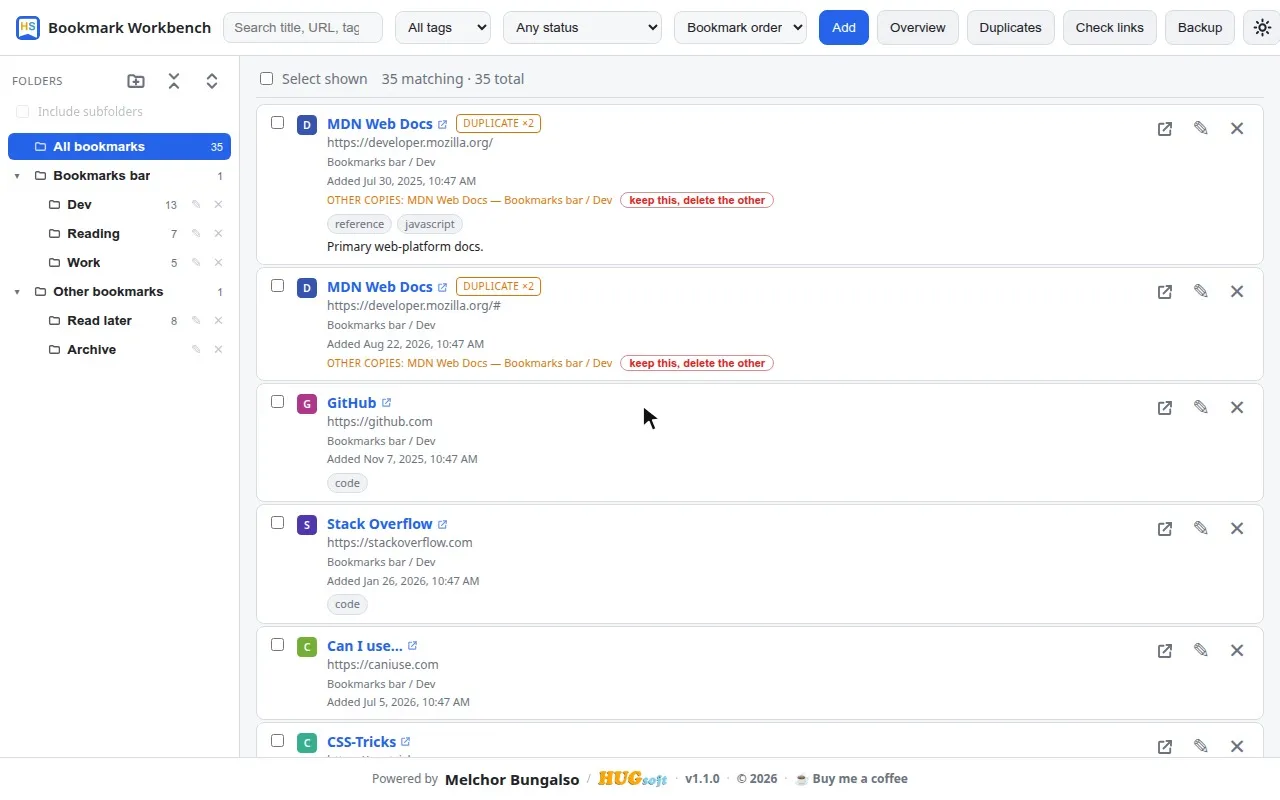
Task: Tick the Can I use... bookmark checkbox
Action: (x=278, y=645)
